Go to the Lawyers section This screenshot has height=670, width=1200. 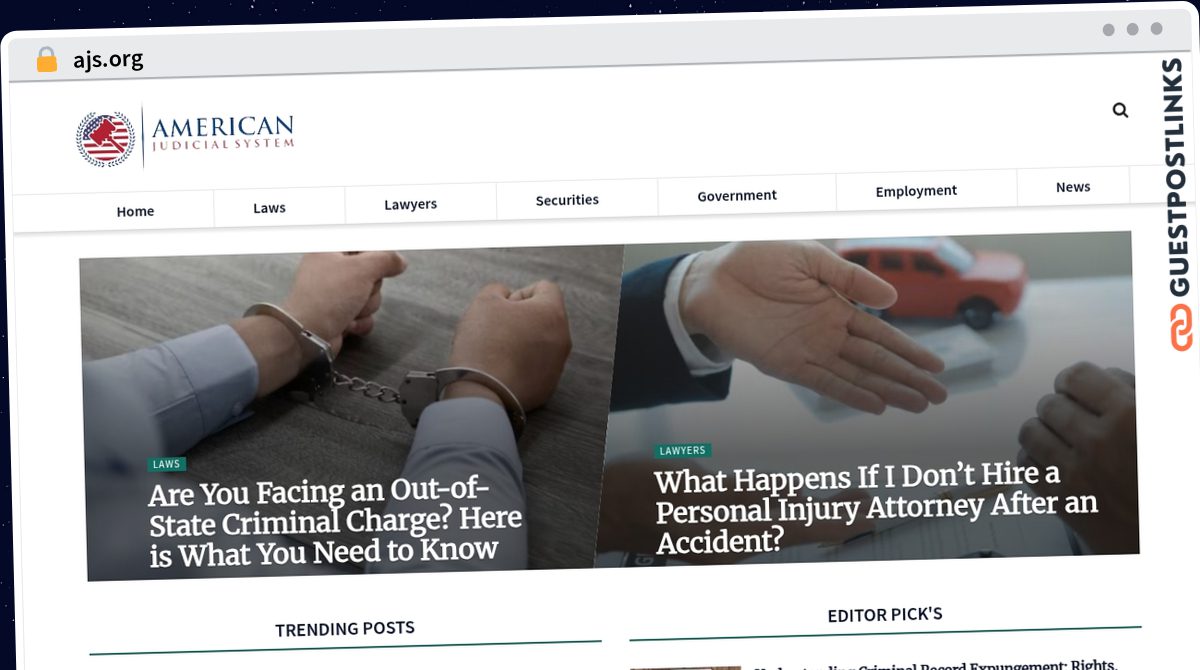(410, 204)
